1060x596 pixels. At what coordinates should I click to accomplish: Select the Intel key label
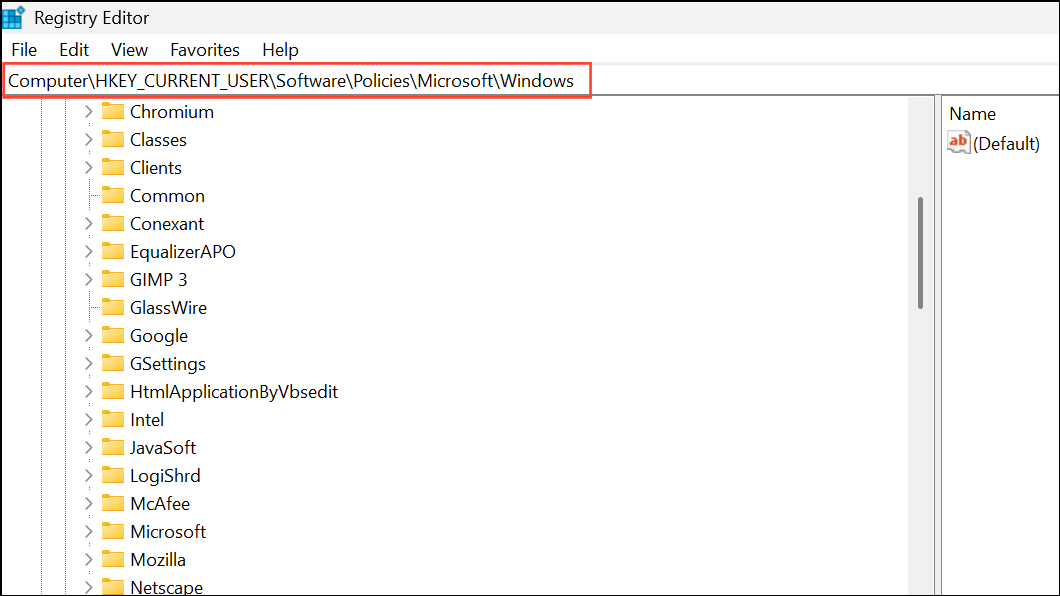147,420
